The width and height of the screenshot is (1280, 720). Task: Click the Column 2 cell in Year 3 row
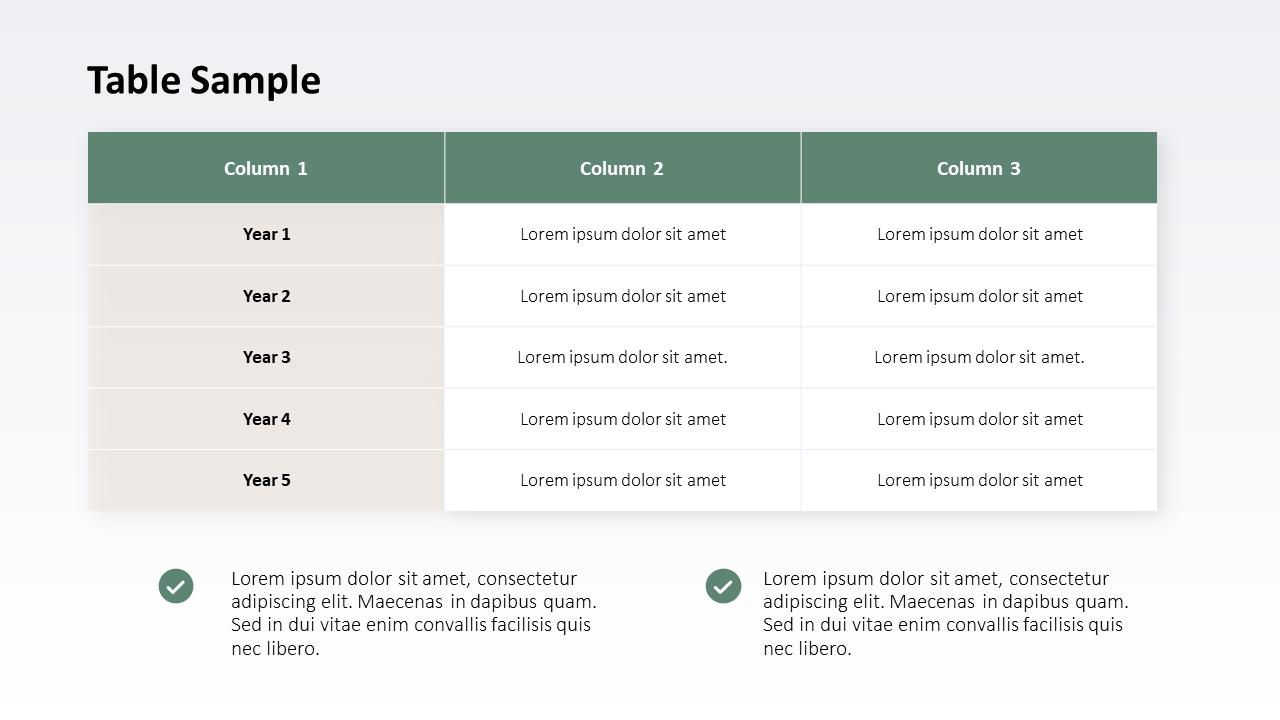[623, 357]
